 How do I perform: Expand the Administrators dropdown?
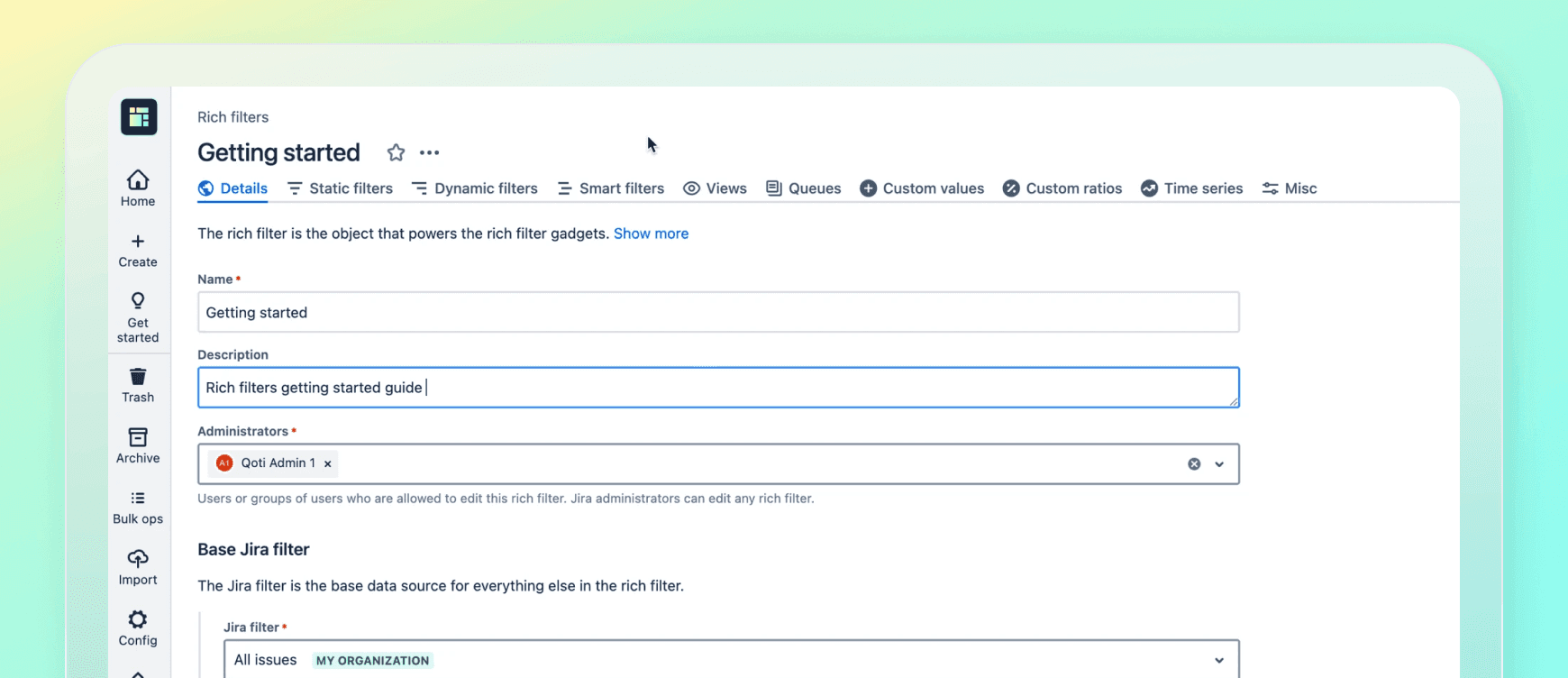pyautogui.click(x=1219, y=464)
